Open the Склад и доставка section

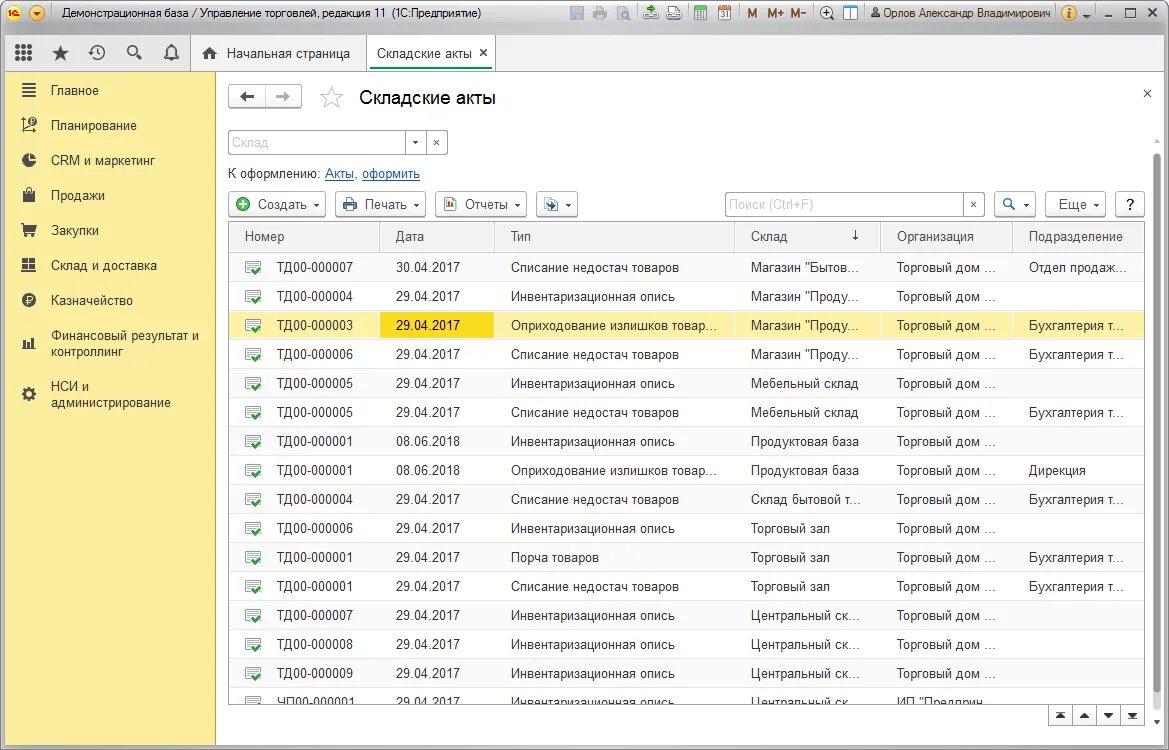[x=104, y=265]
